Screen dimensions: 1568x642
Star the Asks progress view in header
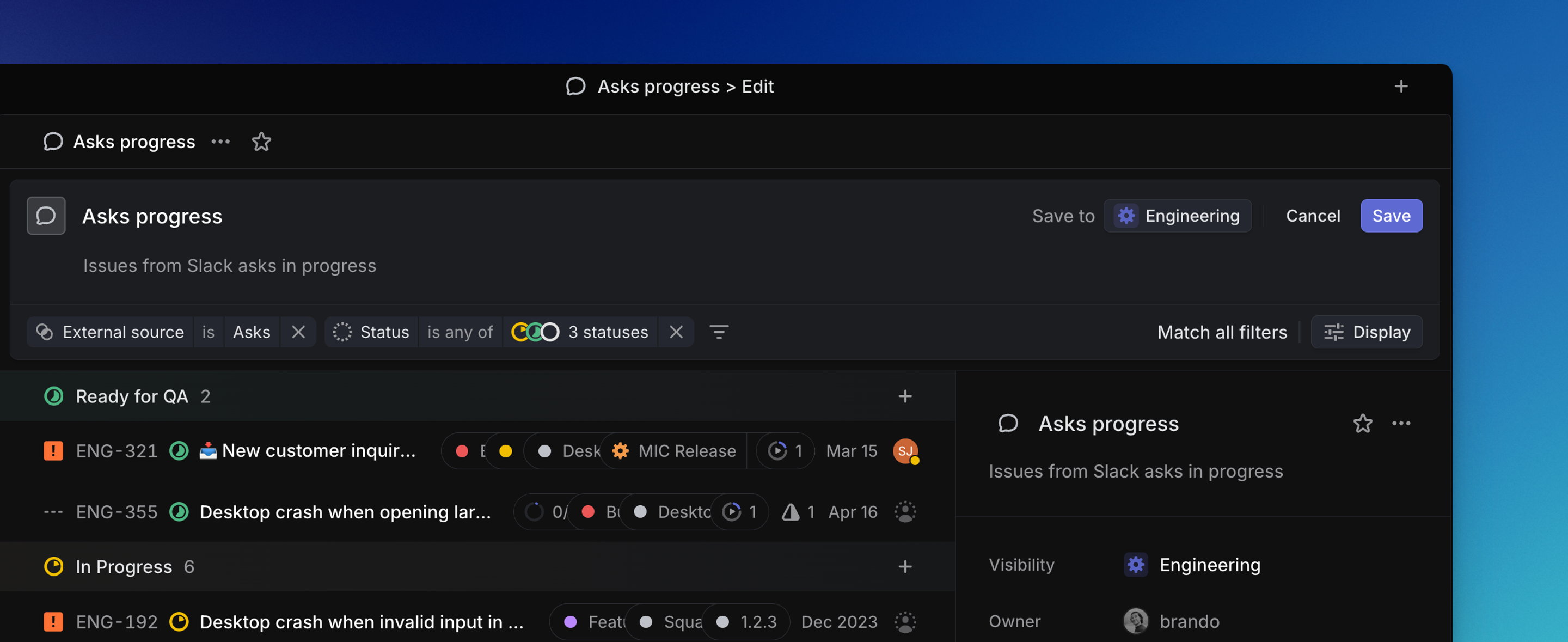[x=261, y=142]
